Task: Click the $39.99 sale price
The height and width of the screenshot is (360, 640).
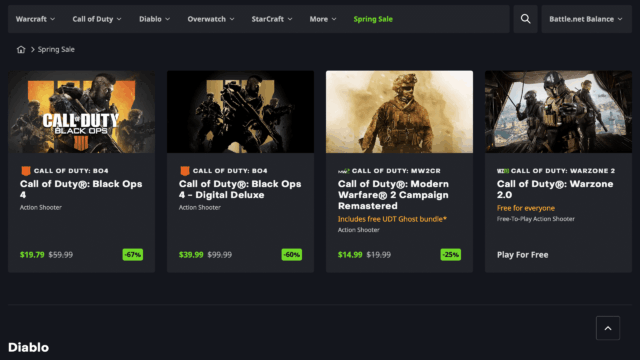Action: 191,255
